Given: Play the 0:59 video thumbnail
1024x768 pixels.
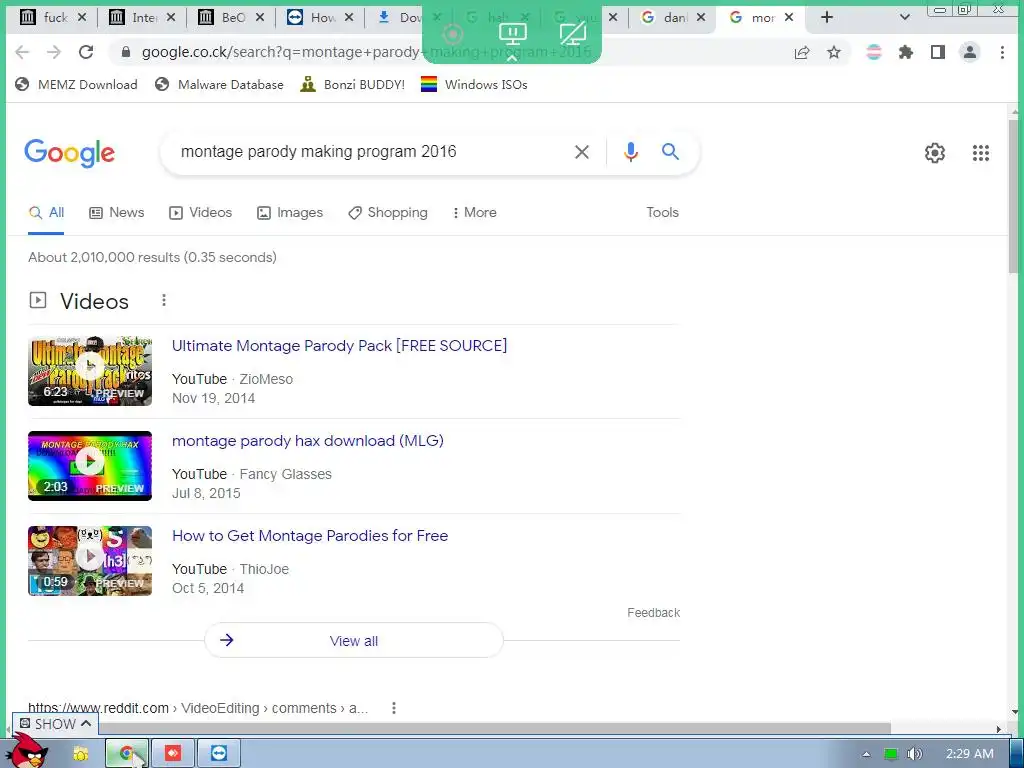Looking at the screenshot, I should point(90,560).
